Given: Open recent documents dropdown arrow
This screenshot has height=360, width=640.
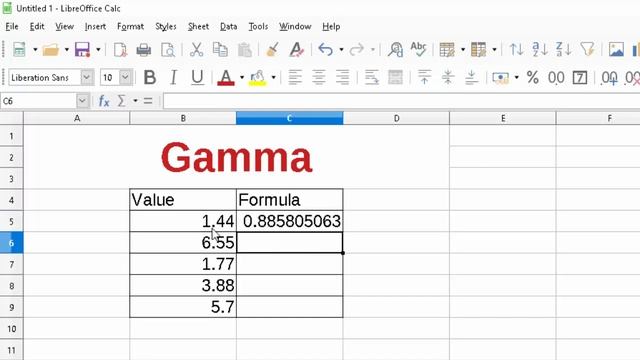Looking at the screenshot, I should [x=67, y=50].
